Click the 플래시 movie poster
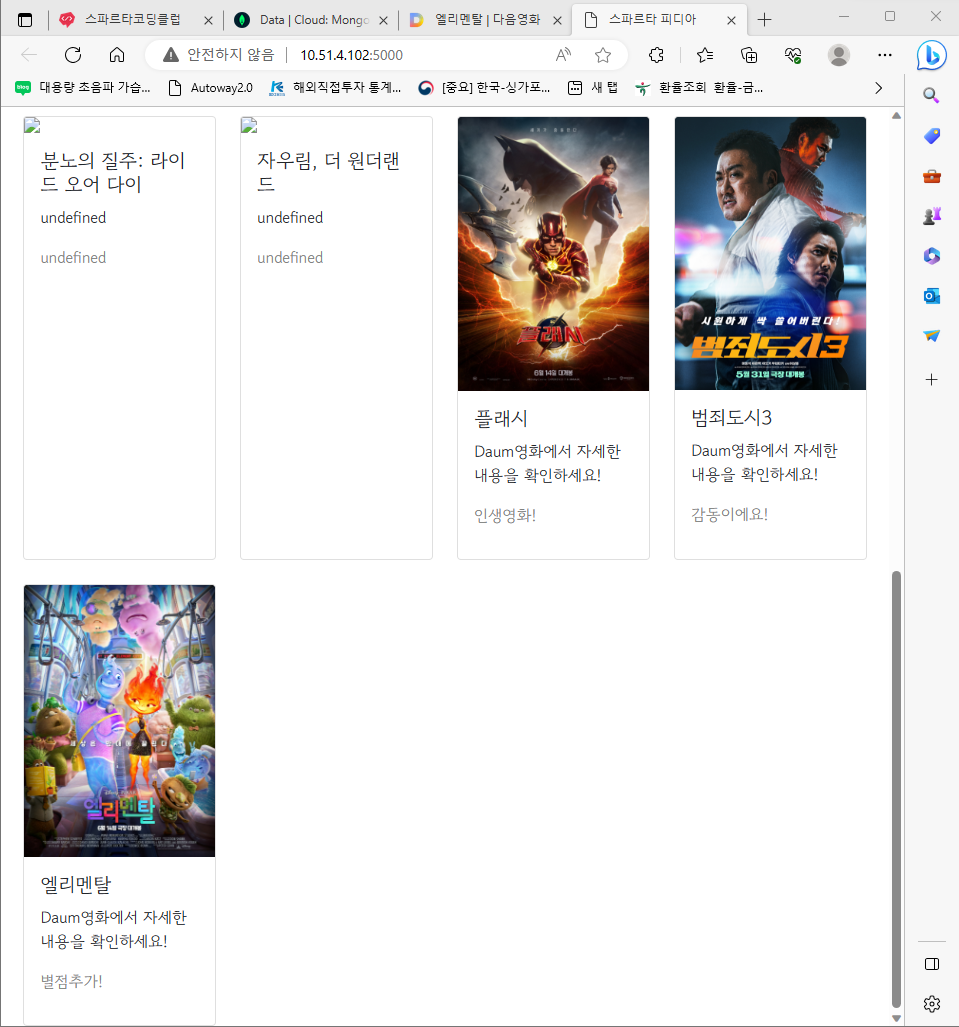959x1027 pixels. (554, 253)
